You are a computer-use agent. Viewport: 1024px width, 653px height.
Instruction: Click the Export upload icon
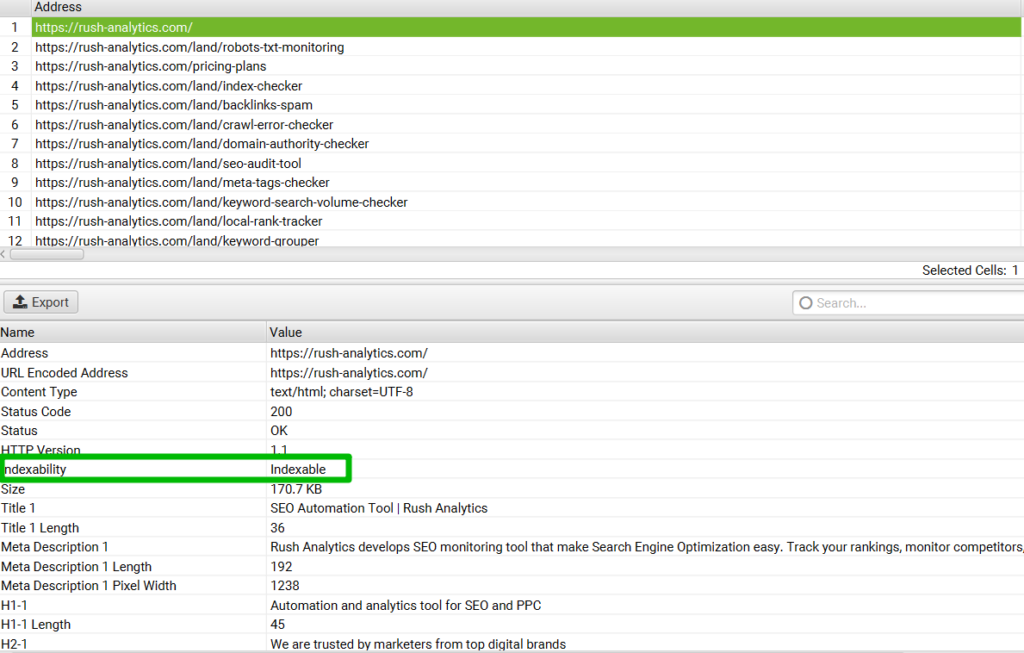pos(22,302)
